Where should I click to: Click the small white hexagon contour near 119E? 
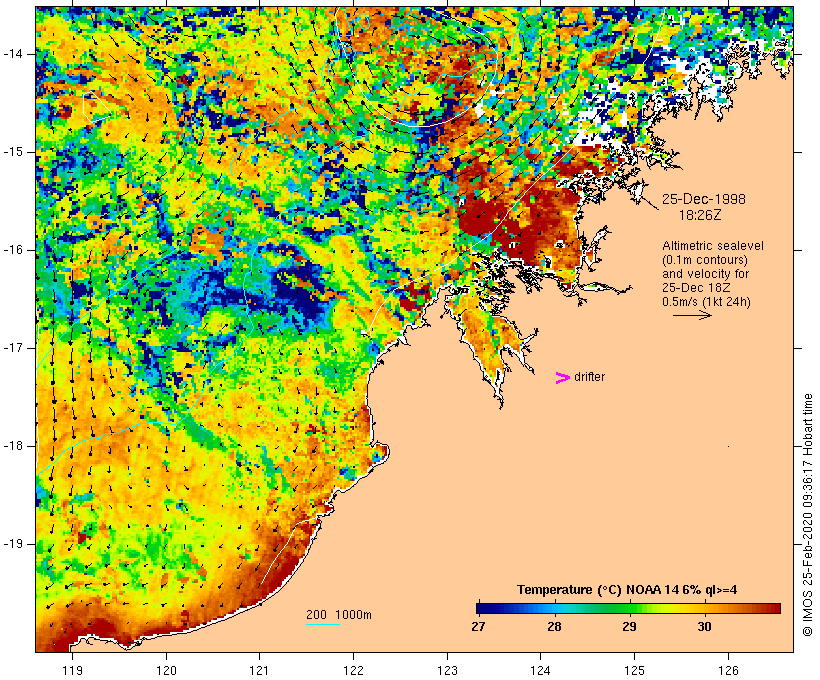point(96,107)
